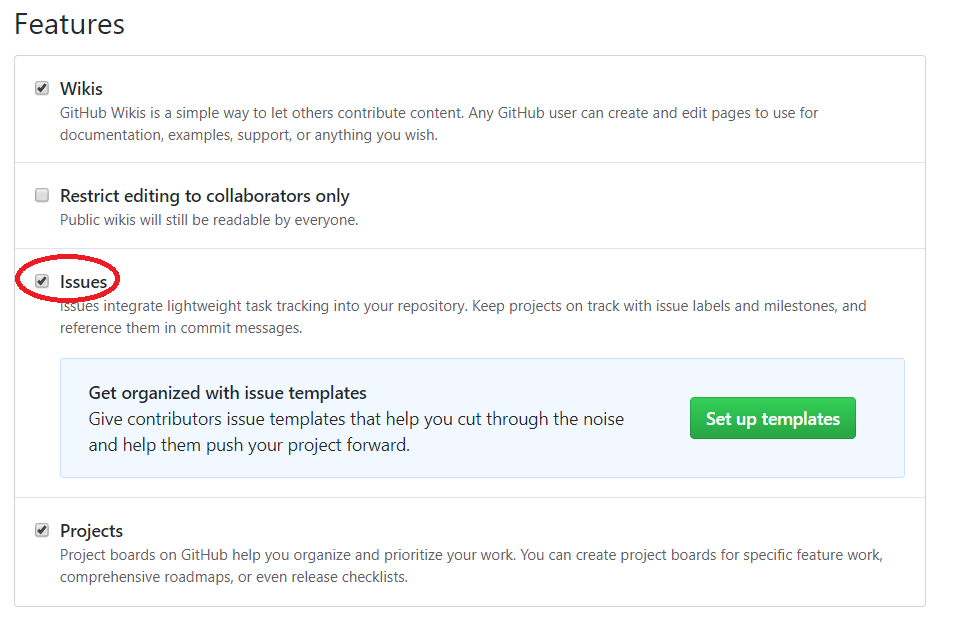This screenshot has height=630, width=957.
Task: Click 'Restrict editing to collaborators only' label
Action: tap(204, 196)
